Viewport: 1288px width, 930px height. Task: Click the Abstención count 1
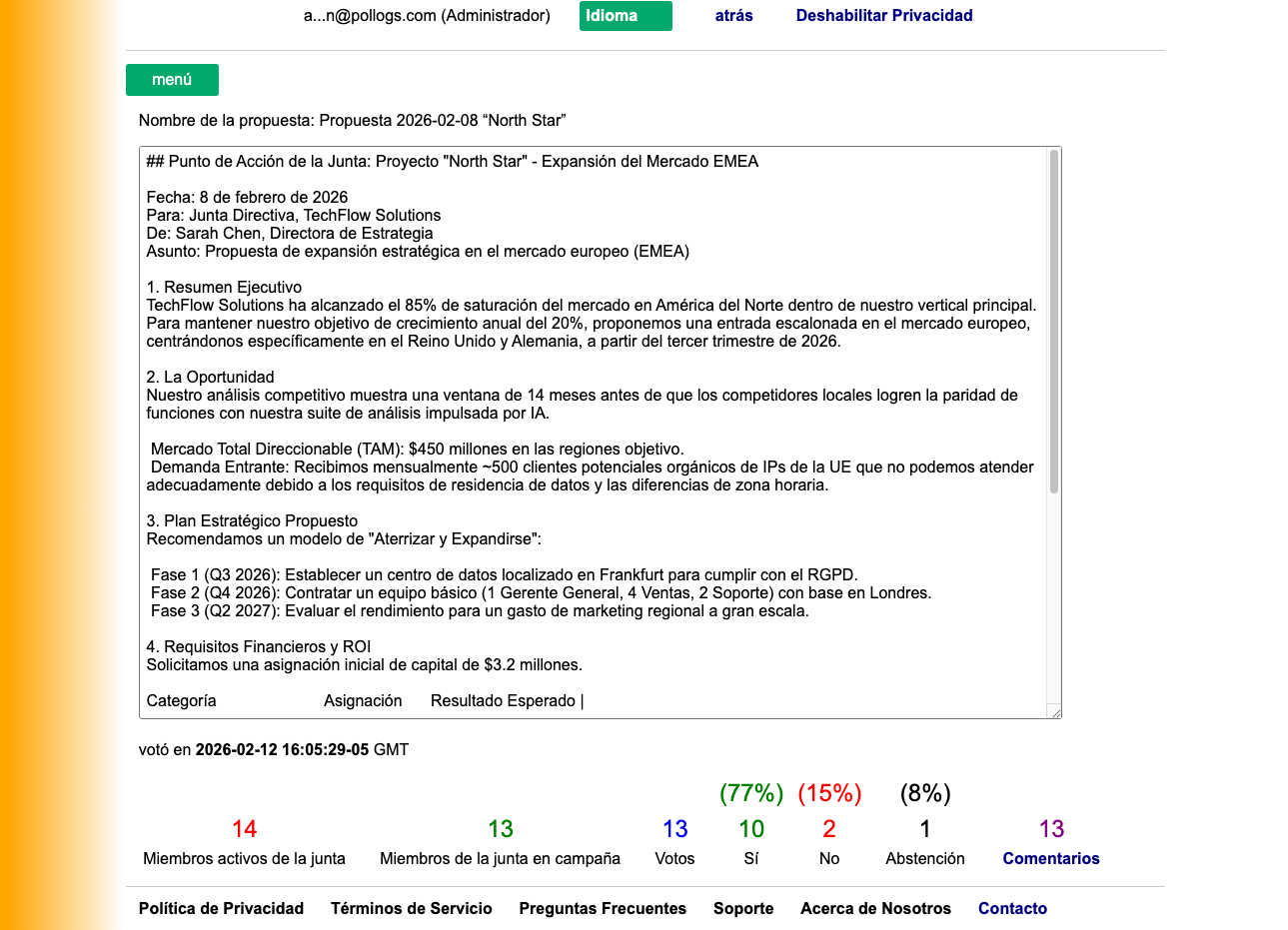tap(925, 829)
